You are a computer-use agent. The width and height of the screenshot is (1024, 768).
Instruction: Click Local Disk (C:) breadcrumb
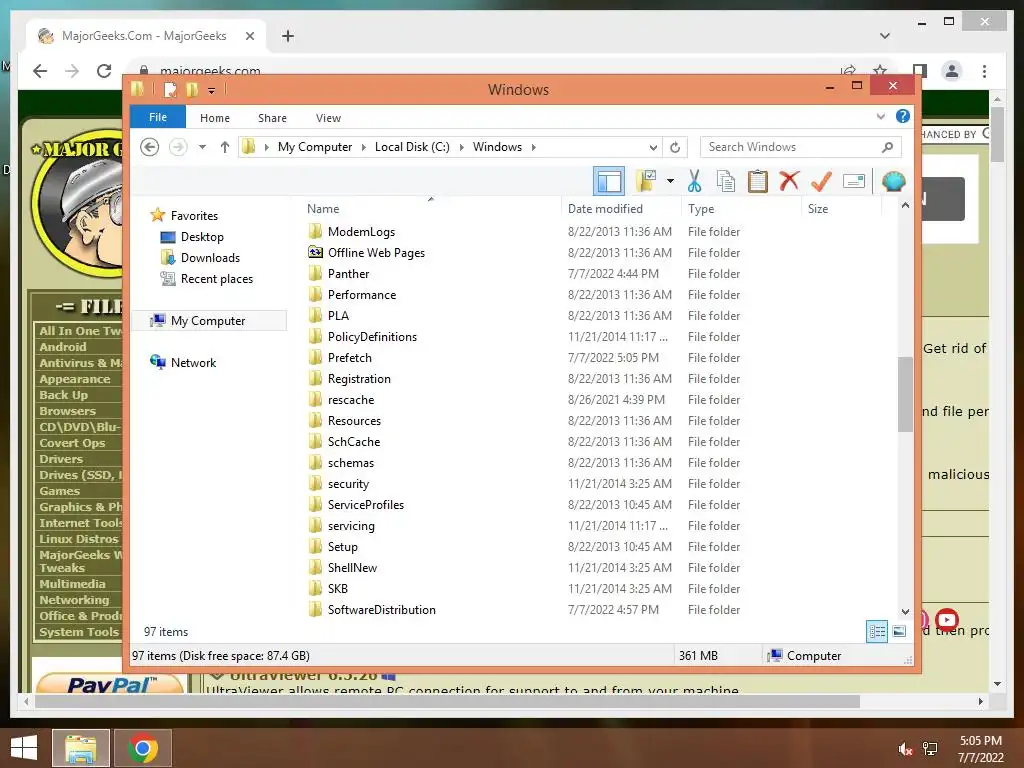point(412,147)
